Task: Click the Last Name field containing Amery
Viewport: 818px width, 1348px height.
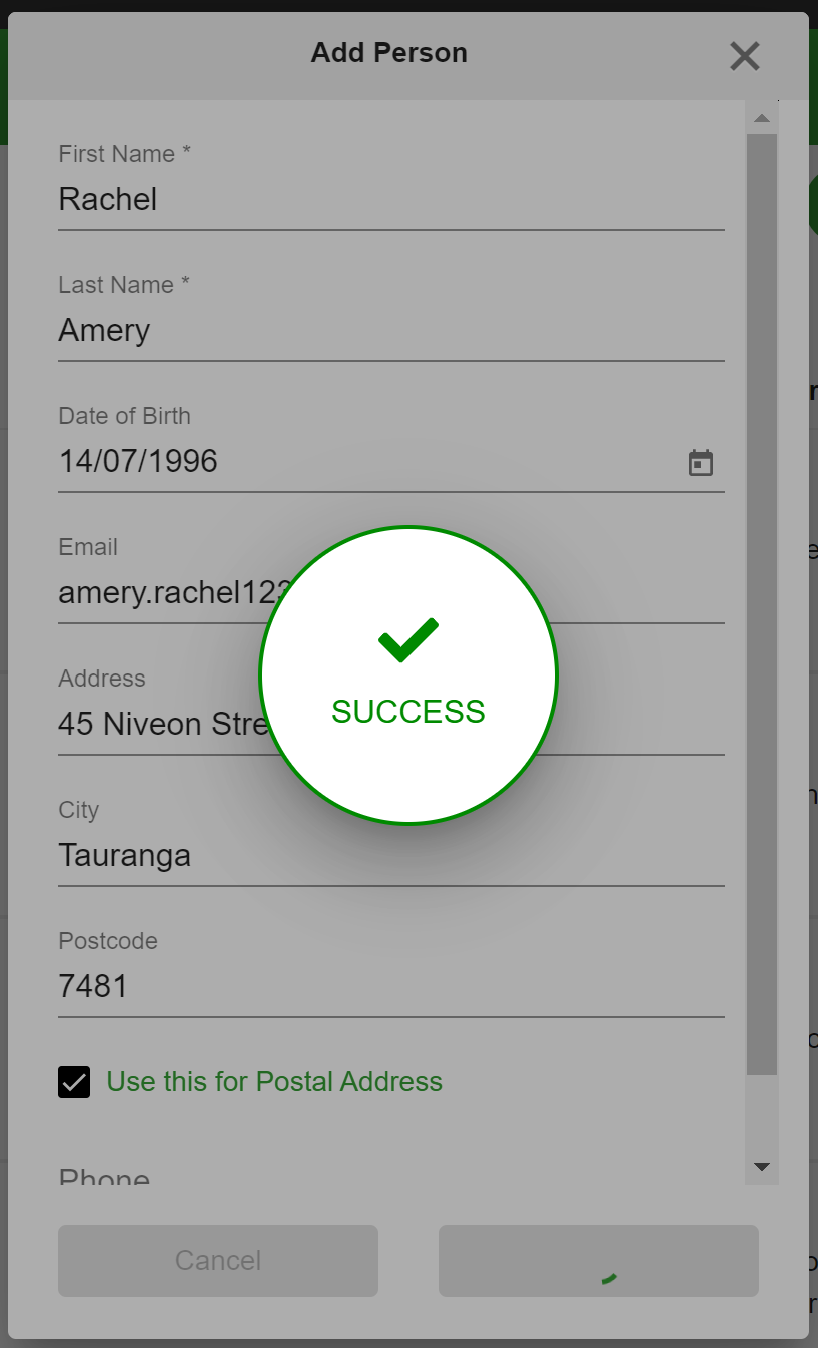Action: click(x=391, y=330)
